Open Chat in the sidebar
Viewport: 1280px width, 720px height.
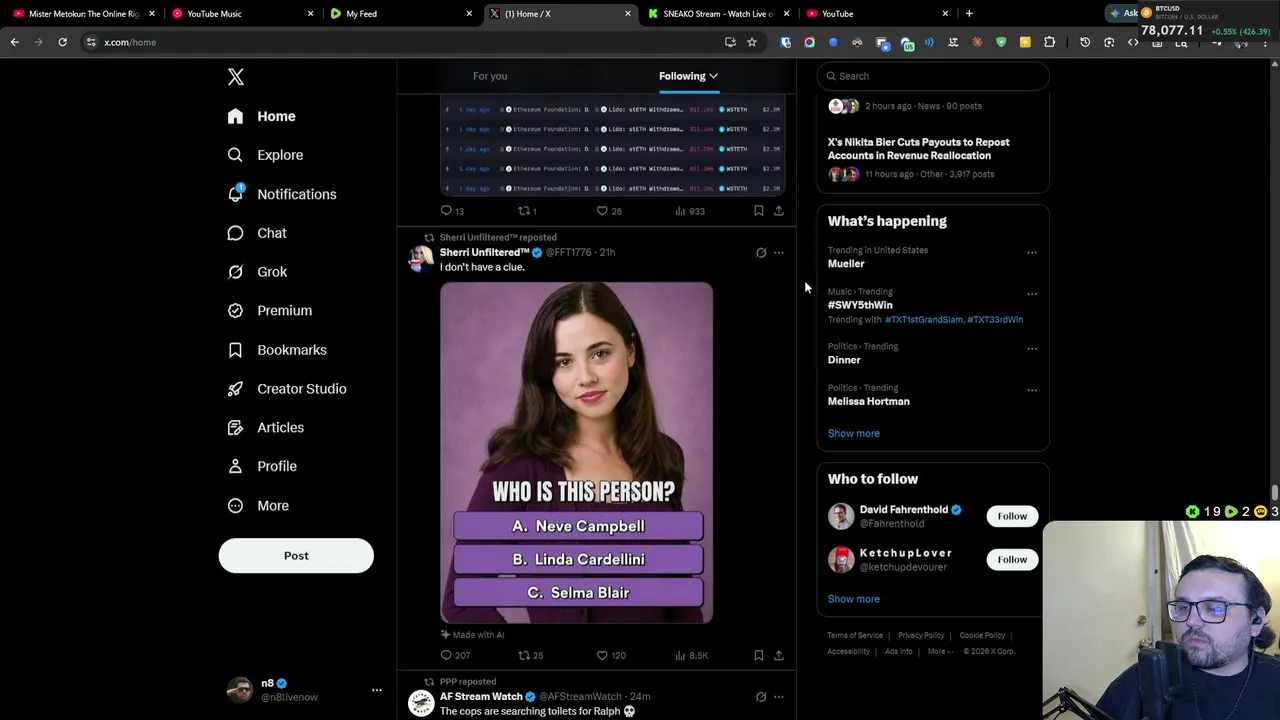pos(257,233)
